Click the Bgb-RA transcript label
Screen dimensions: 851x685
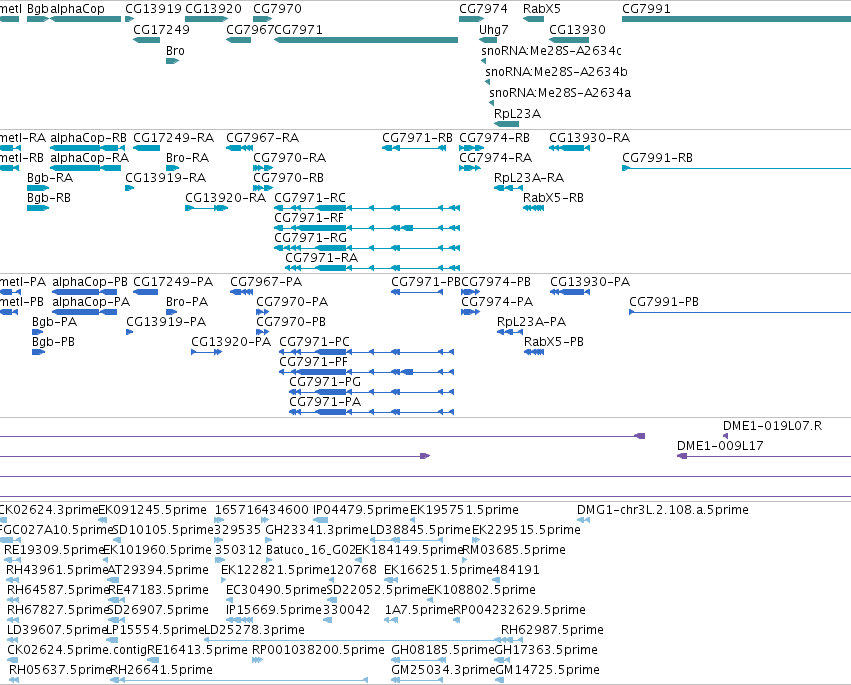tap(50, 178)
